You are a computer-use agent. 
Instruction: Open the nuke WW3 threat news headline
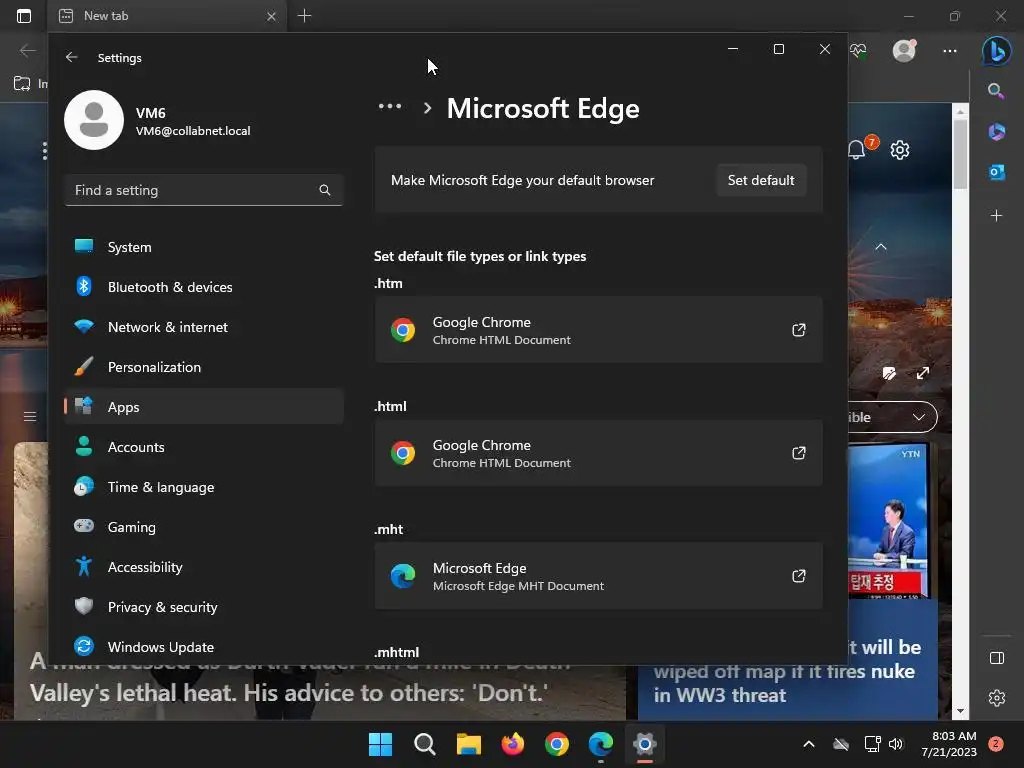coord(787,671)
